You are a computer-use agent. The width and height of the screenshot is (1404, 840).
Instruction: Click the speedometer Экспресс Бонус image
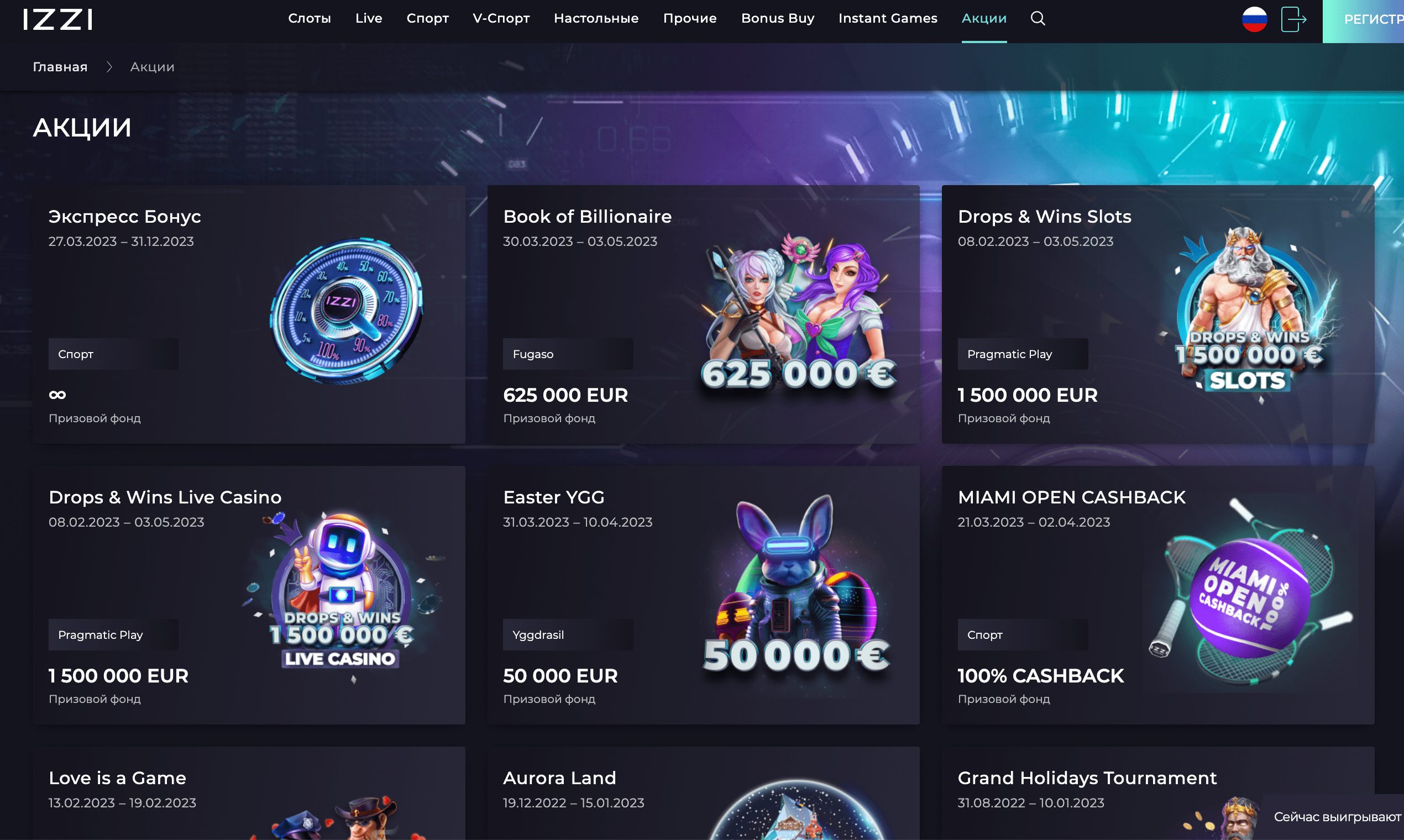(x=347, y=310)
